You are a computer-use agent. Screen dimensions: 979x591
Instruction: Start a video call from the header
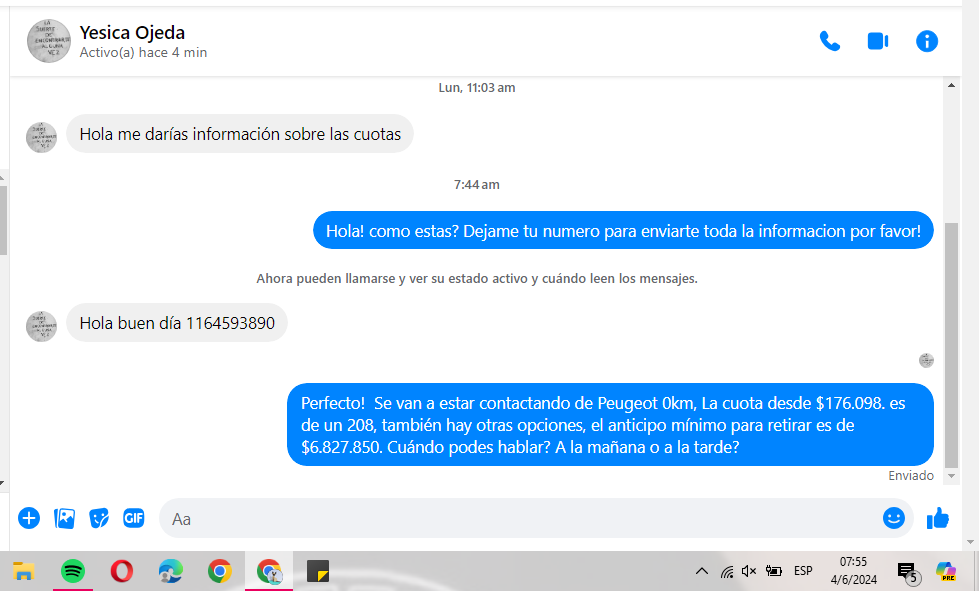(x=878, y=41)
